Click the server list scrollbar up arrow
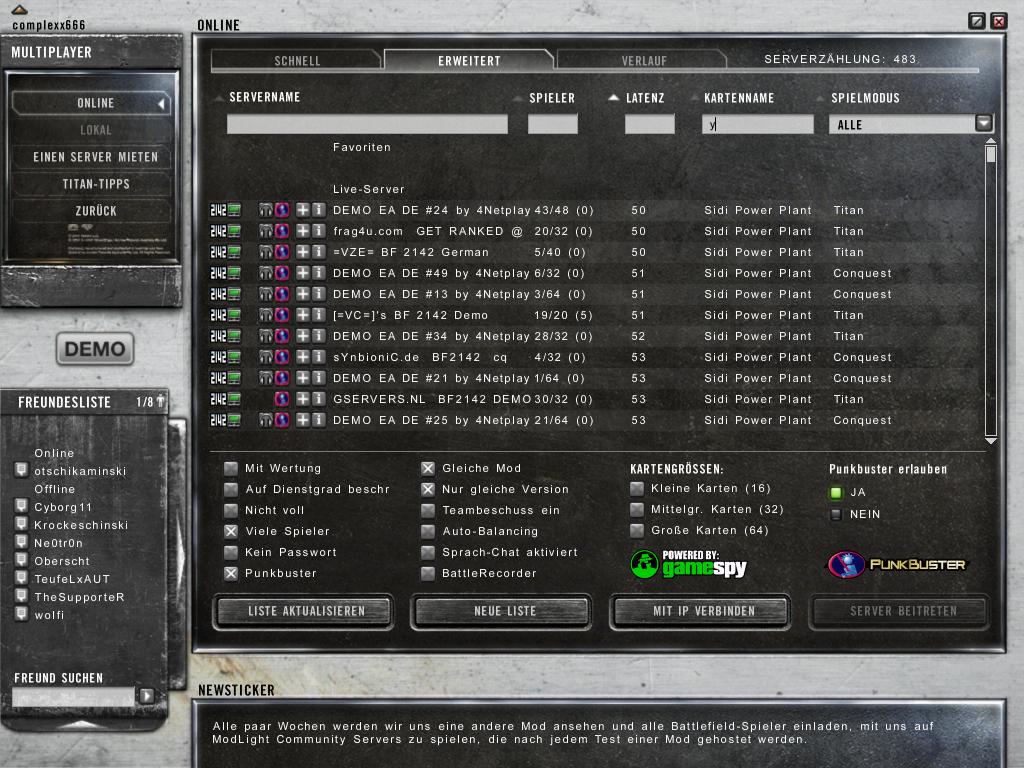This screenshot has width=1024, height=768. [x=991, y=141]
